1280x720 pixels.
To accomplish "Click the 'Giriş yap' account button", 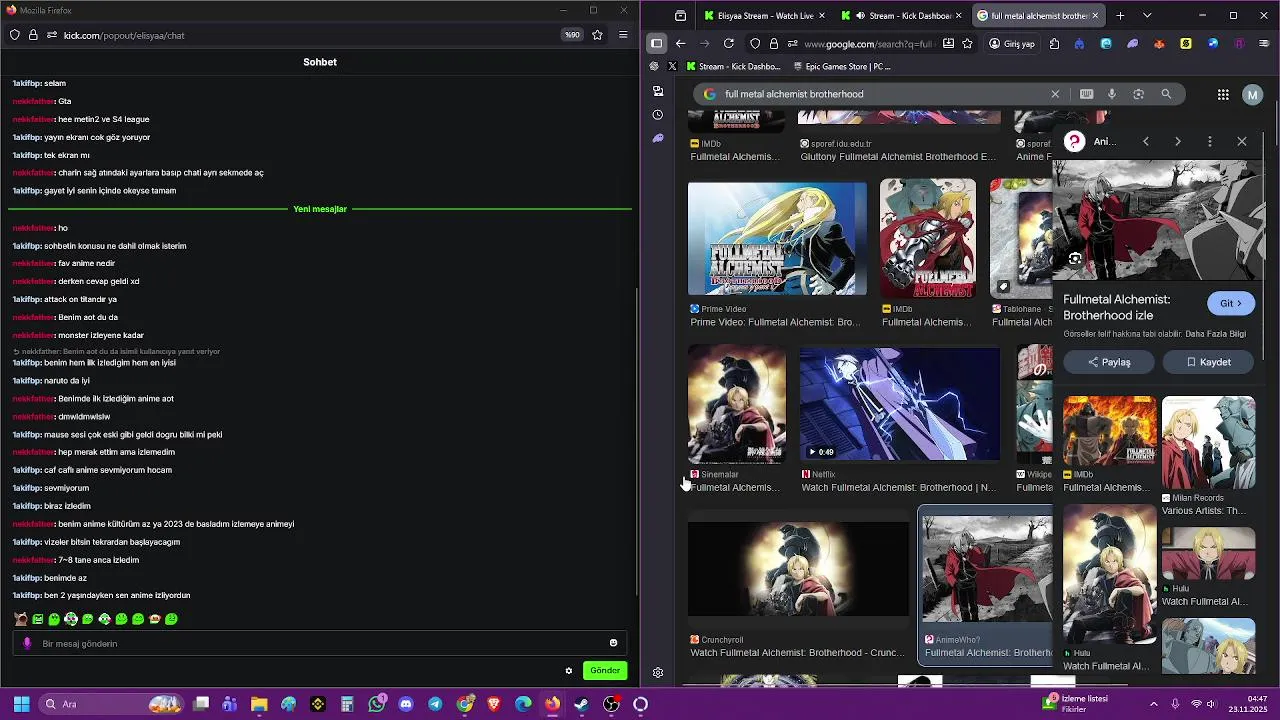I will coord(1012,44).
